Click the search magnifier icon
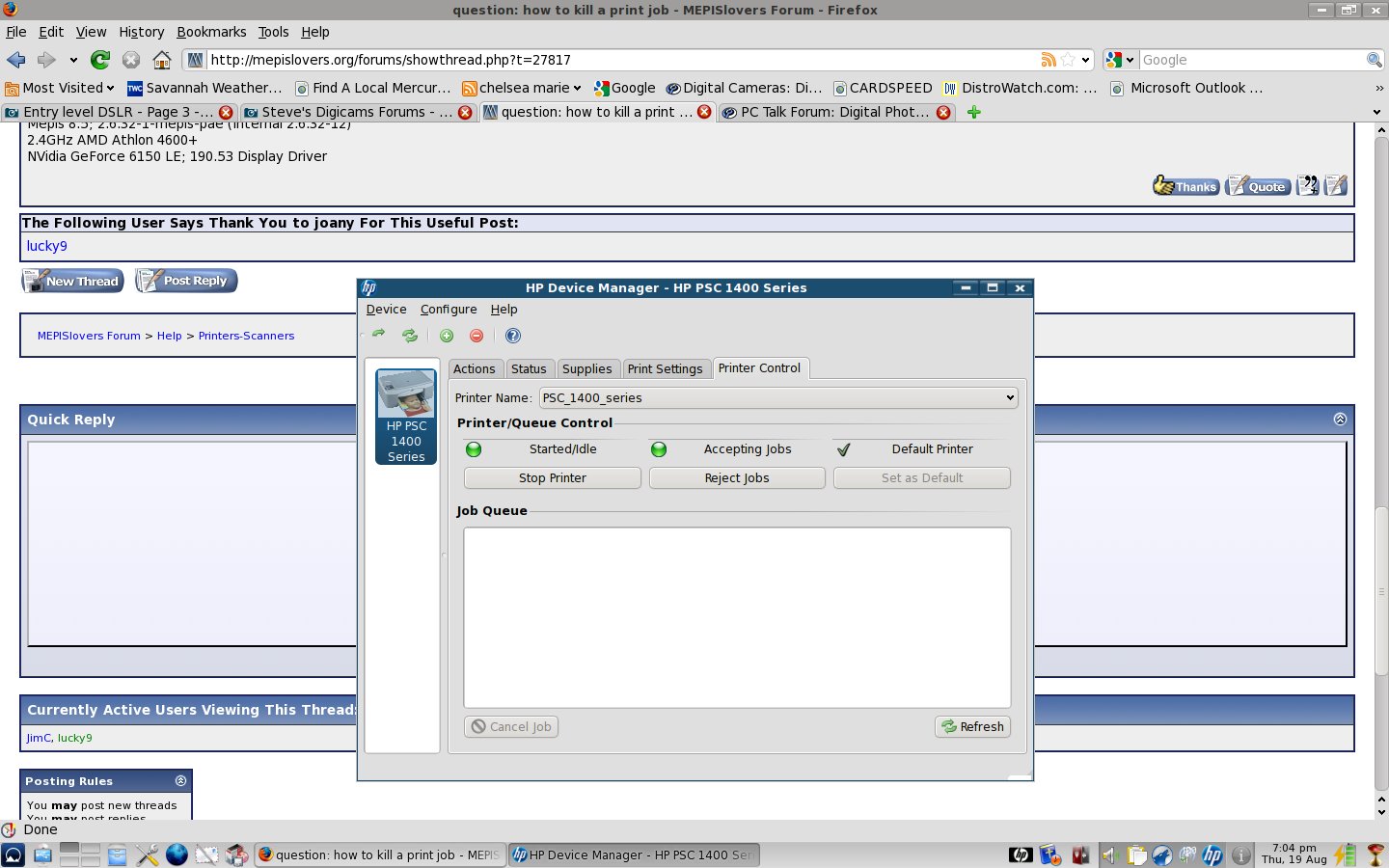The height and width of the screenshot is (868, 1389). coord(1375,60)
